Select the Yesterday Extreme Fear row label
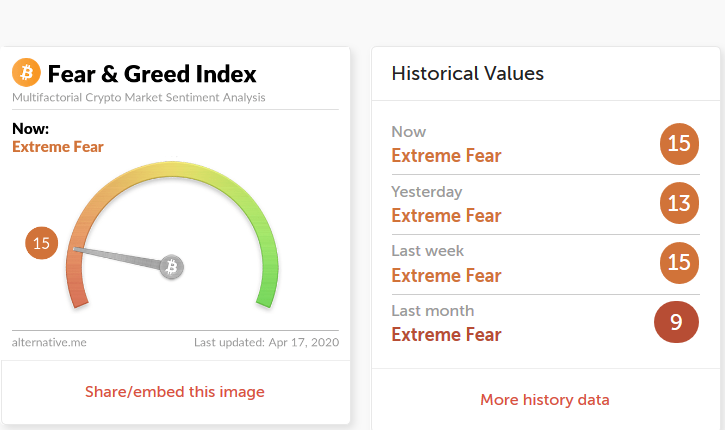 446,215
